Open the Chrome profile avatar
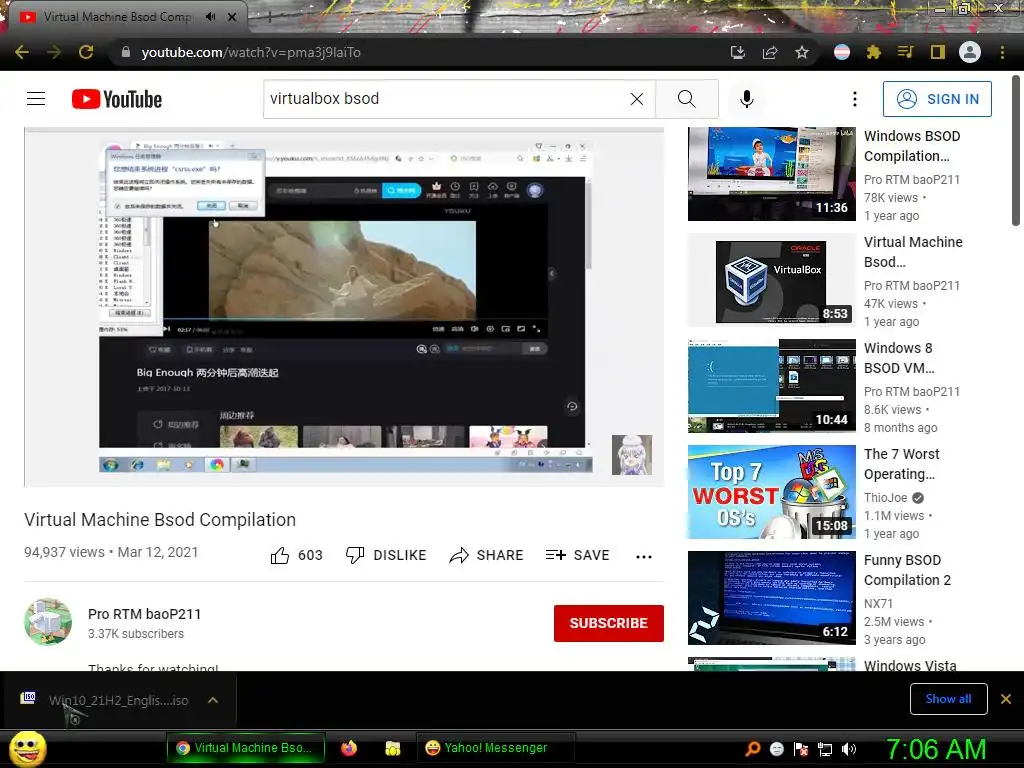The height and width of the screenshot is (768, 1024). coord(970,52)
